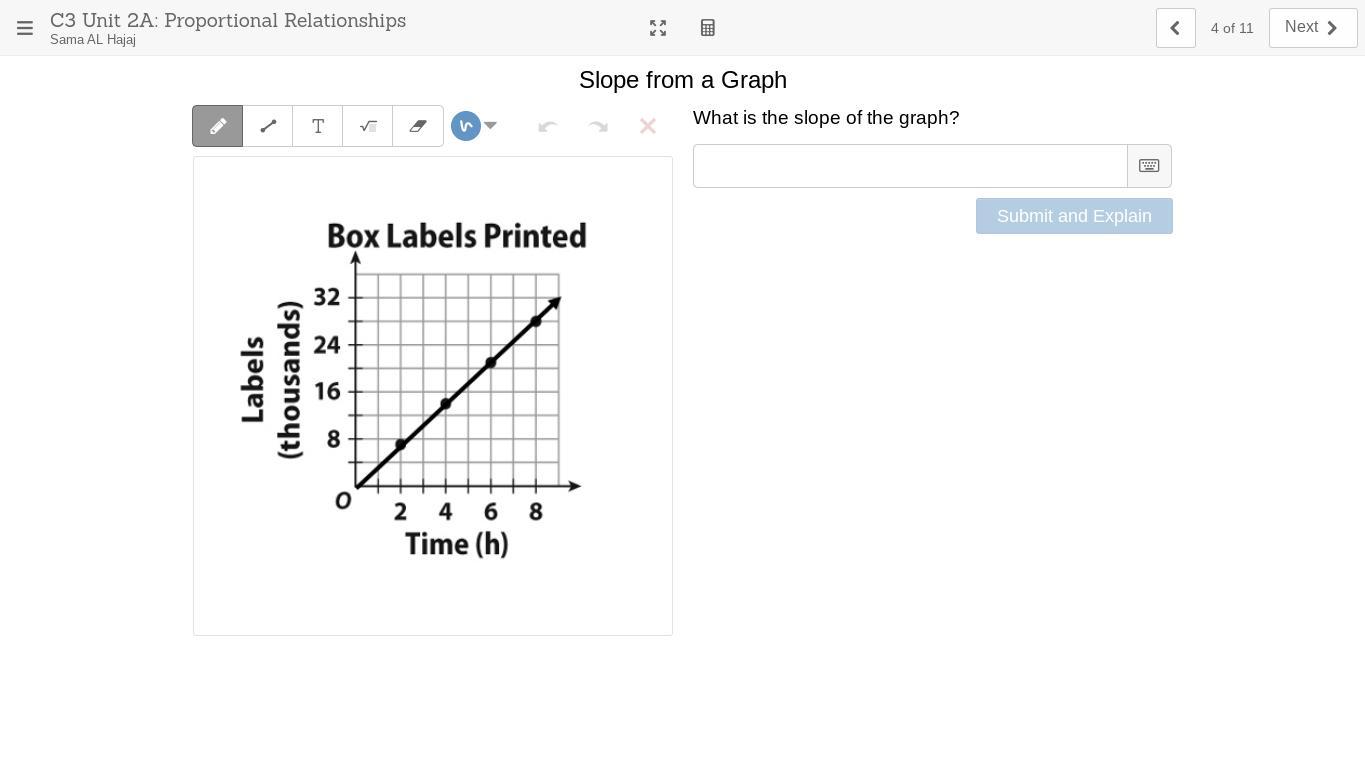Select the pencil drawing tool

tap(218, 126)
